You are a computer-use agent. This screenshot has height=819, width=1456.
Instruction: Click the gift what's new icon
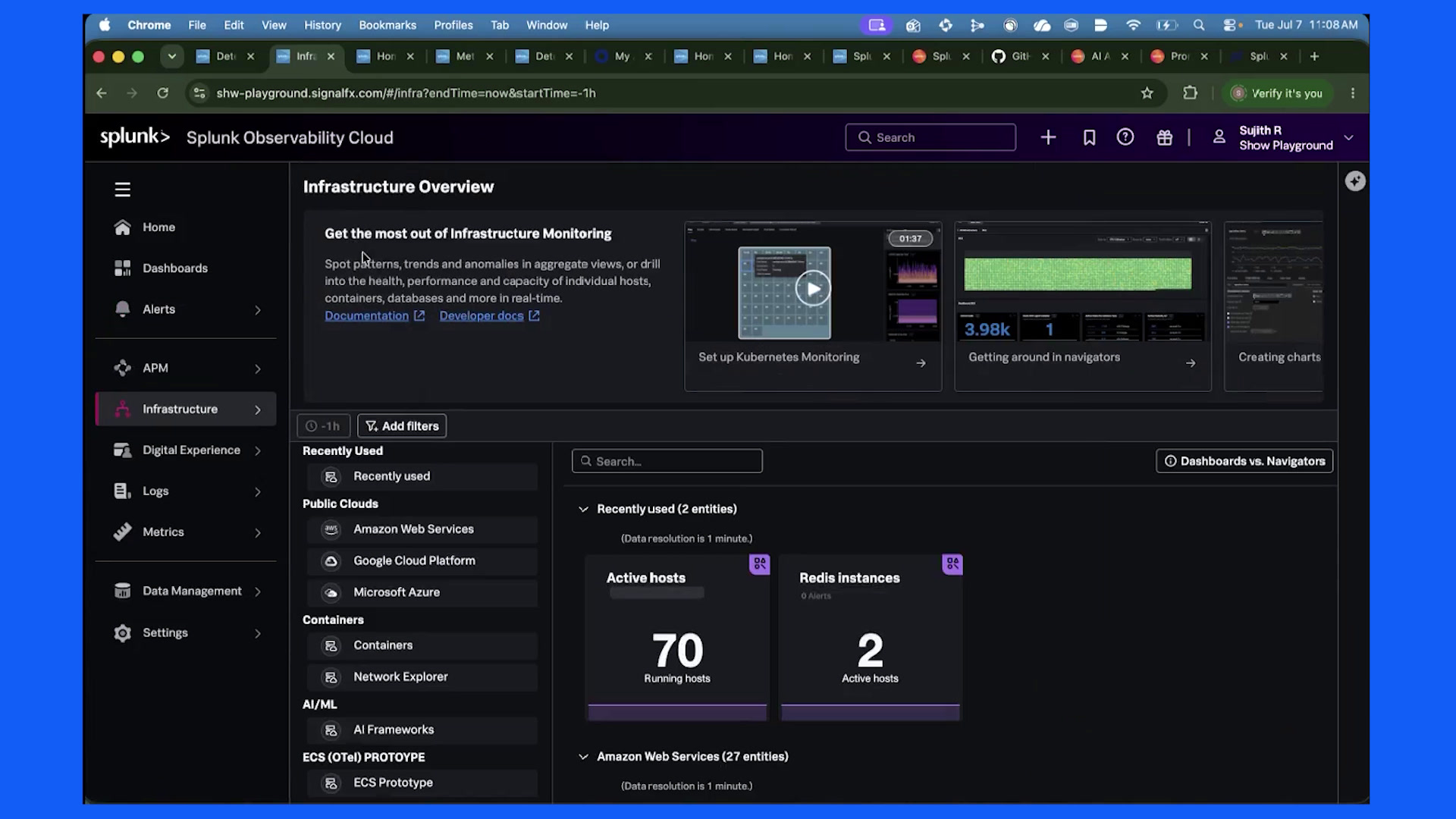1164,137
